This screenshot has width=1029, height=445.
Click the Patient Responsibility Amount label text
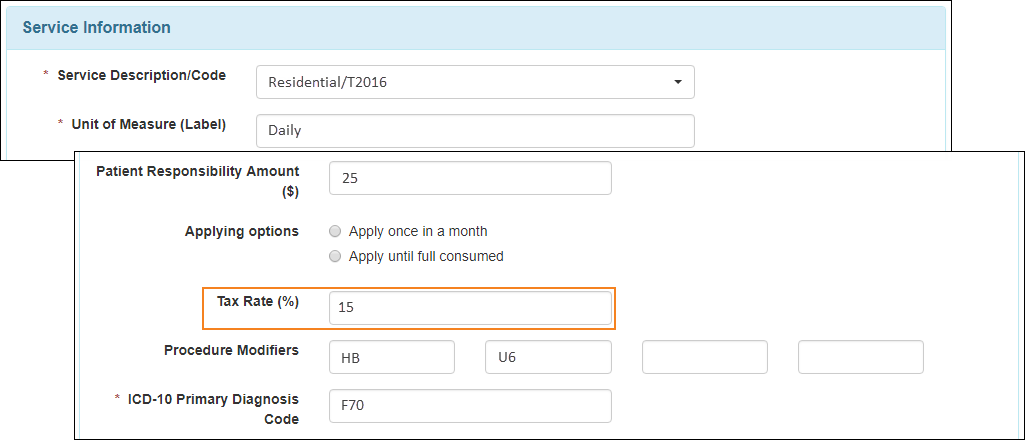(198, 181)
